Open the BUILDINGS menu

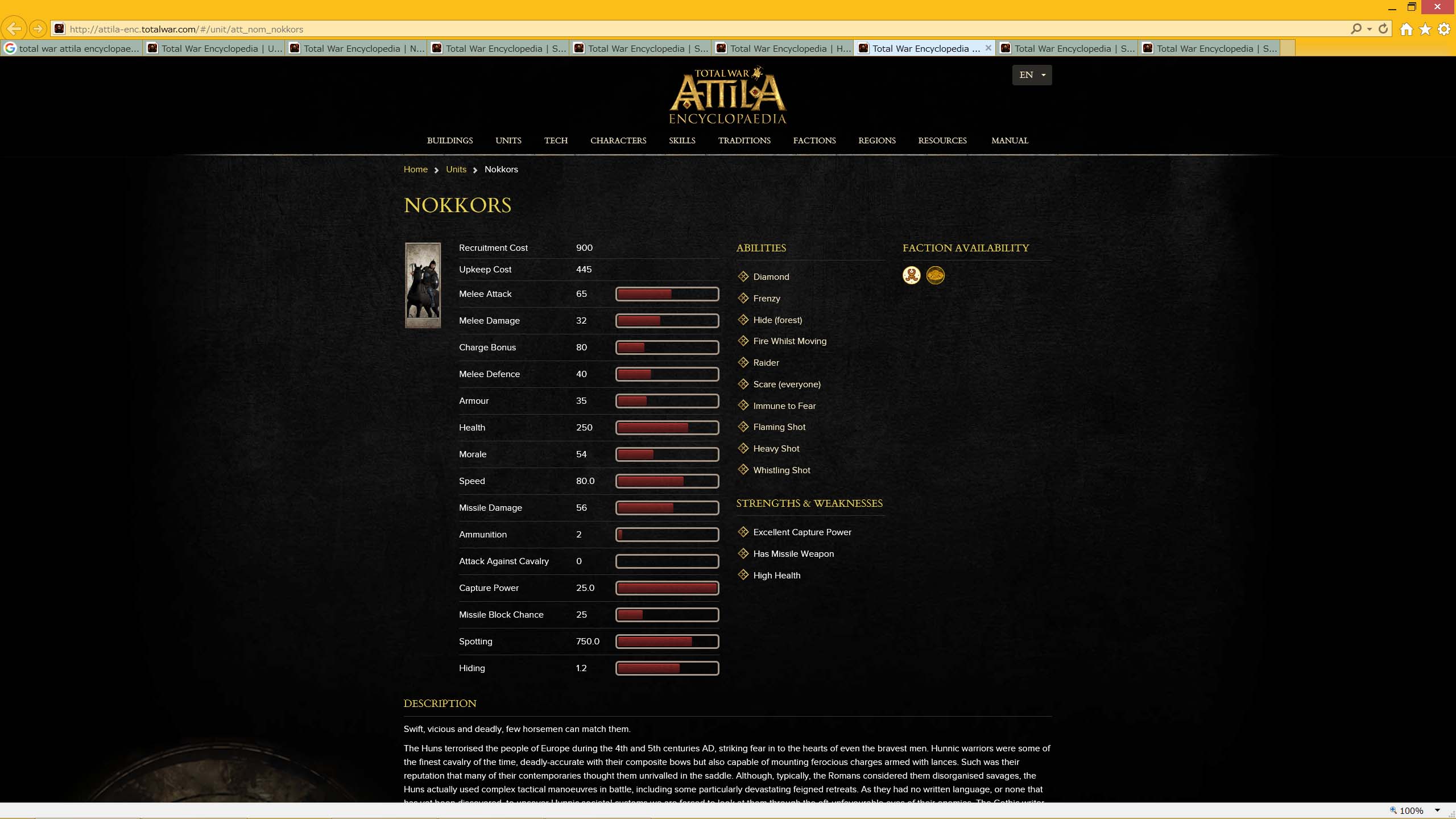click(x=450, y=140)
